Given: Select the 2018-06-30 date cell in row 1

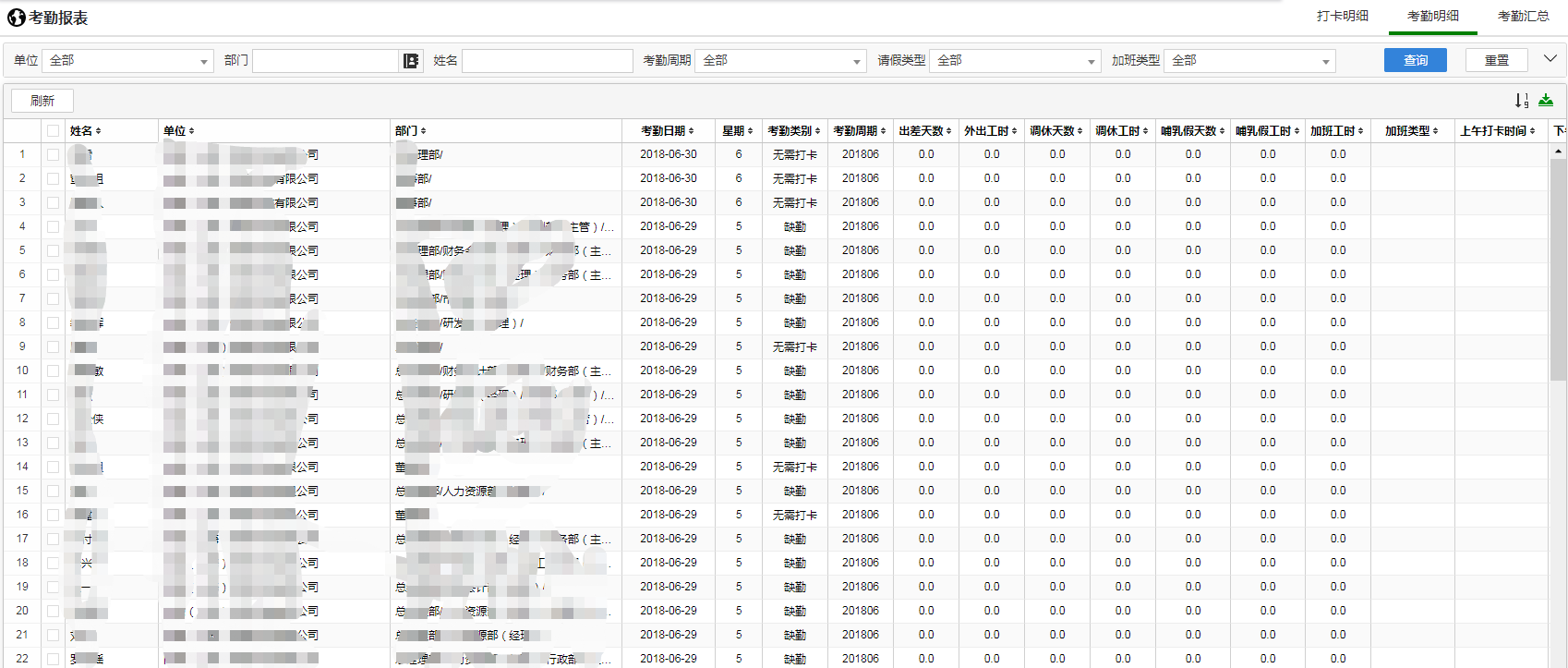Looking at the screenshot, I should [x=669, y=154].
